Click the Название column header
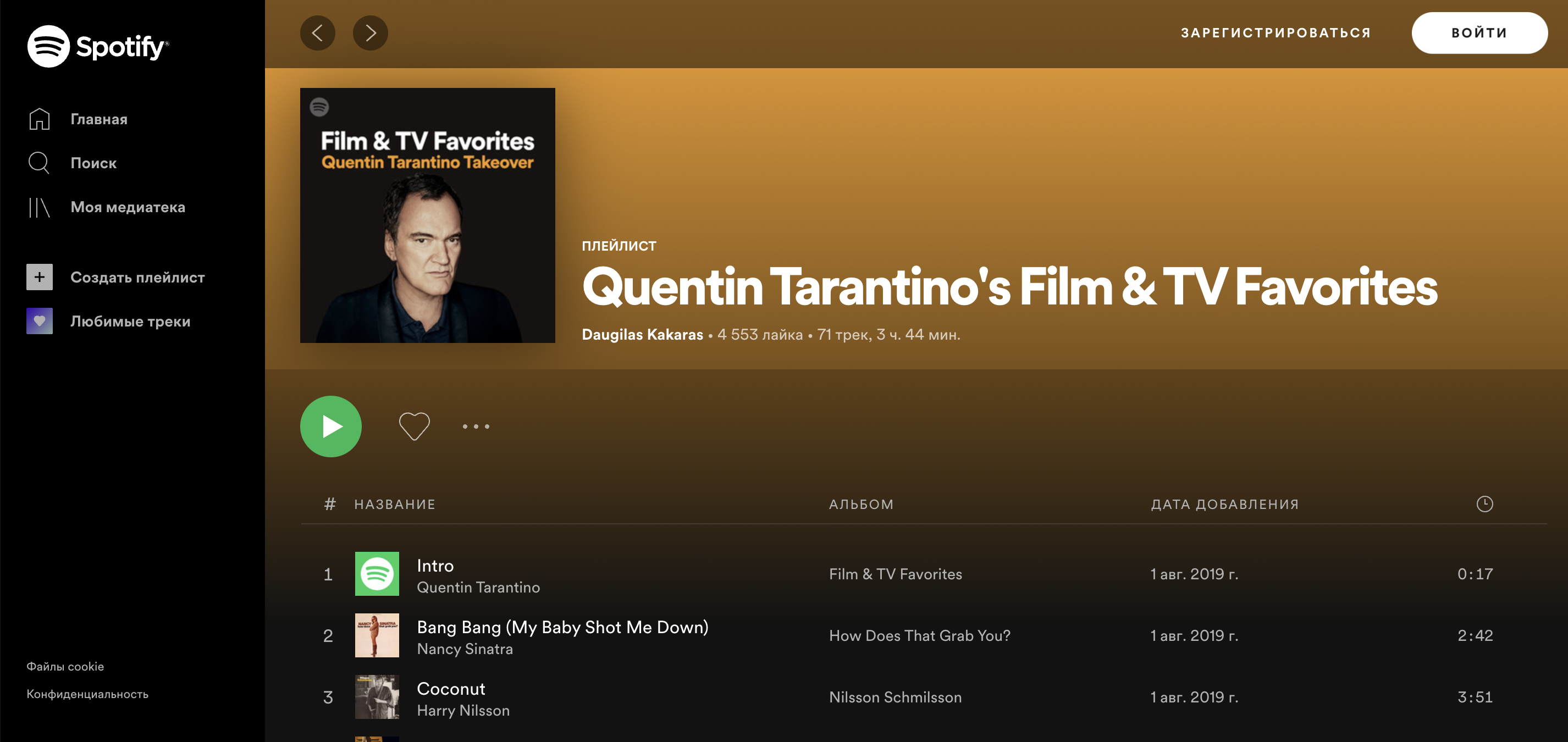This screenshot has width=1568, height=742. point(394,504)
